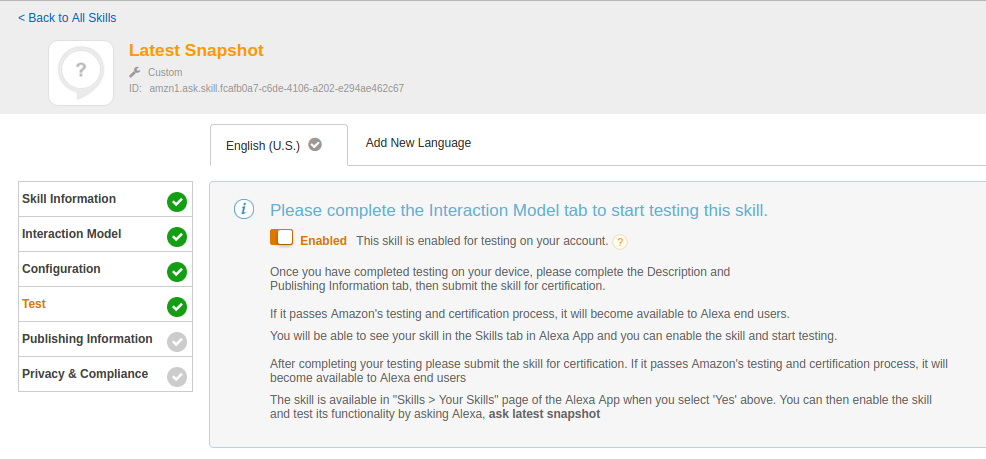This screenshot has width=986, height=459.
Task: Toggle the skill testing Enabled switch
Action: click(x=282, y=238)
